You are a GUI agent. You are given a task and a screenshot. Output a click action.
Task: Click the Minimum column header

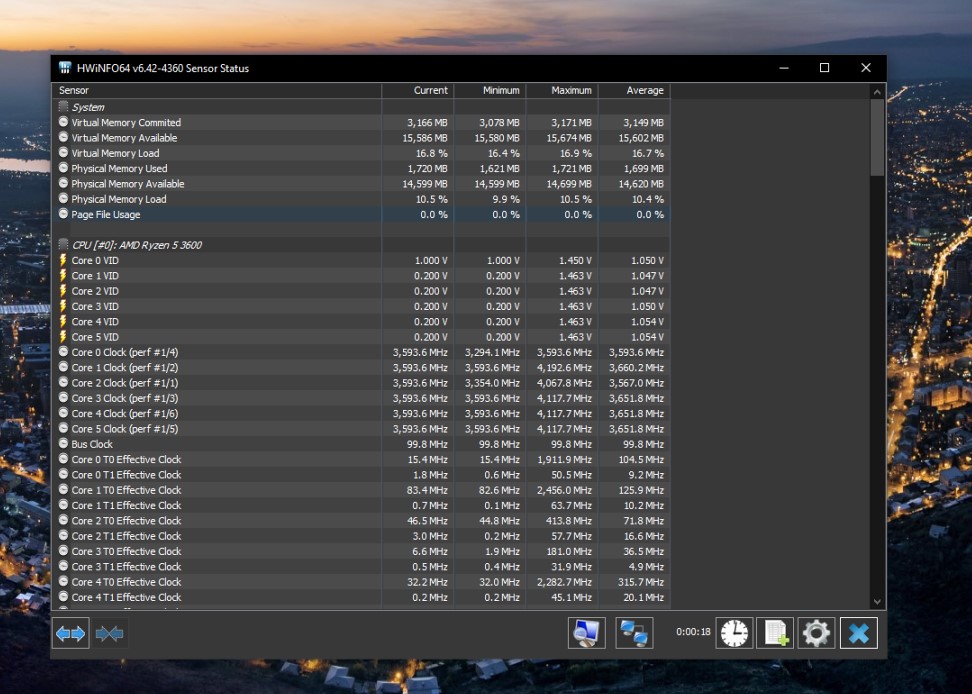point(490,90)
